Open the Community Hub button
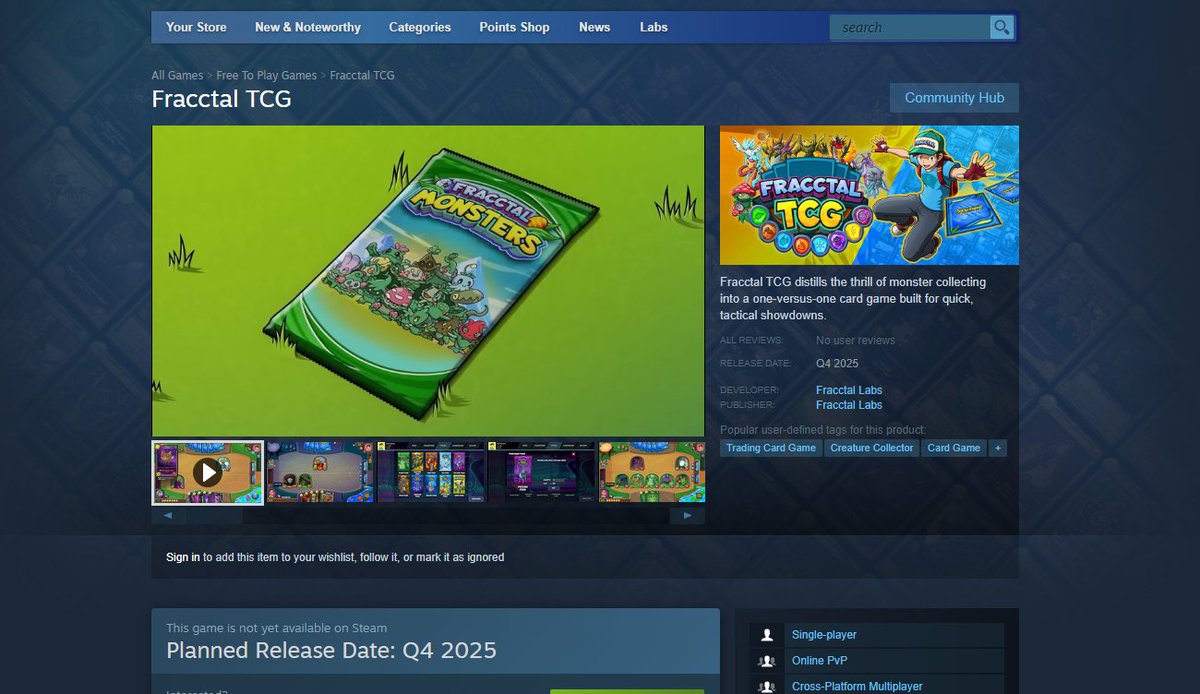Image resolution: width=1200 pixels, height=694 pixels. (954, 98)
